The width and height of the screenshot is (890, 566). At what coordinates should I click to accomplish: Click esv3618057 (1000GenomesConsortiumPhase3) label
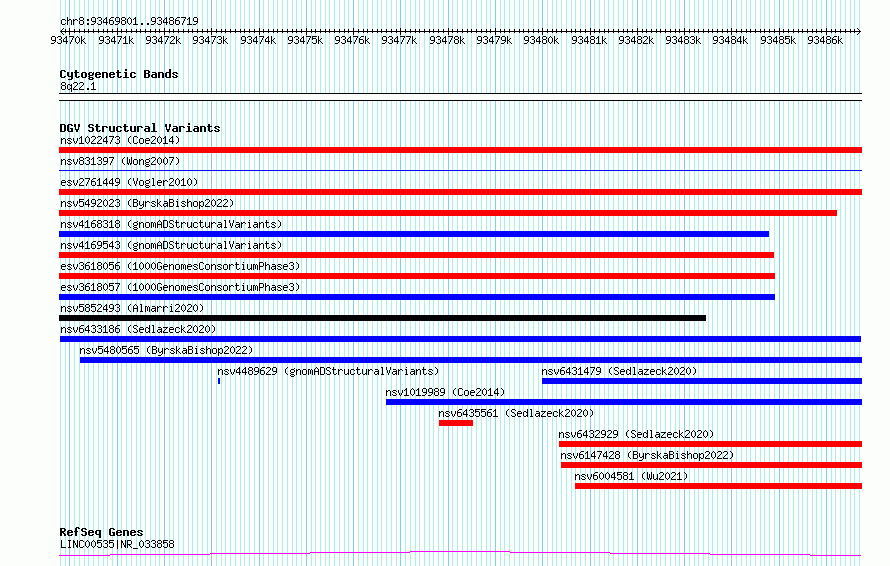(180, 287)
